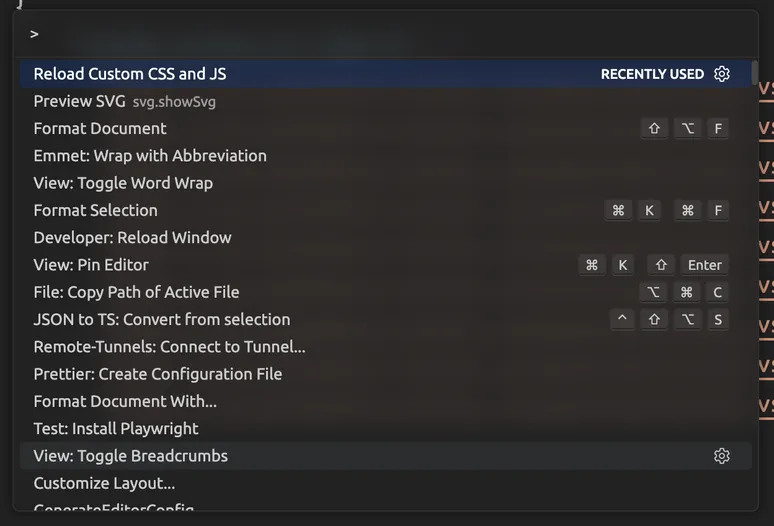Open Format Document With... option
This screenshot has width=774, height=526.
[125, 401]
